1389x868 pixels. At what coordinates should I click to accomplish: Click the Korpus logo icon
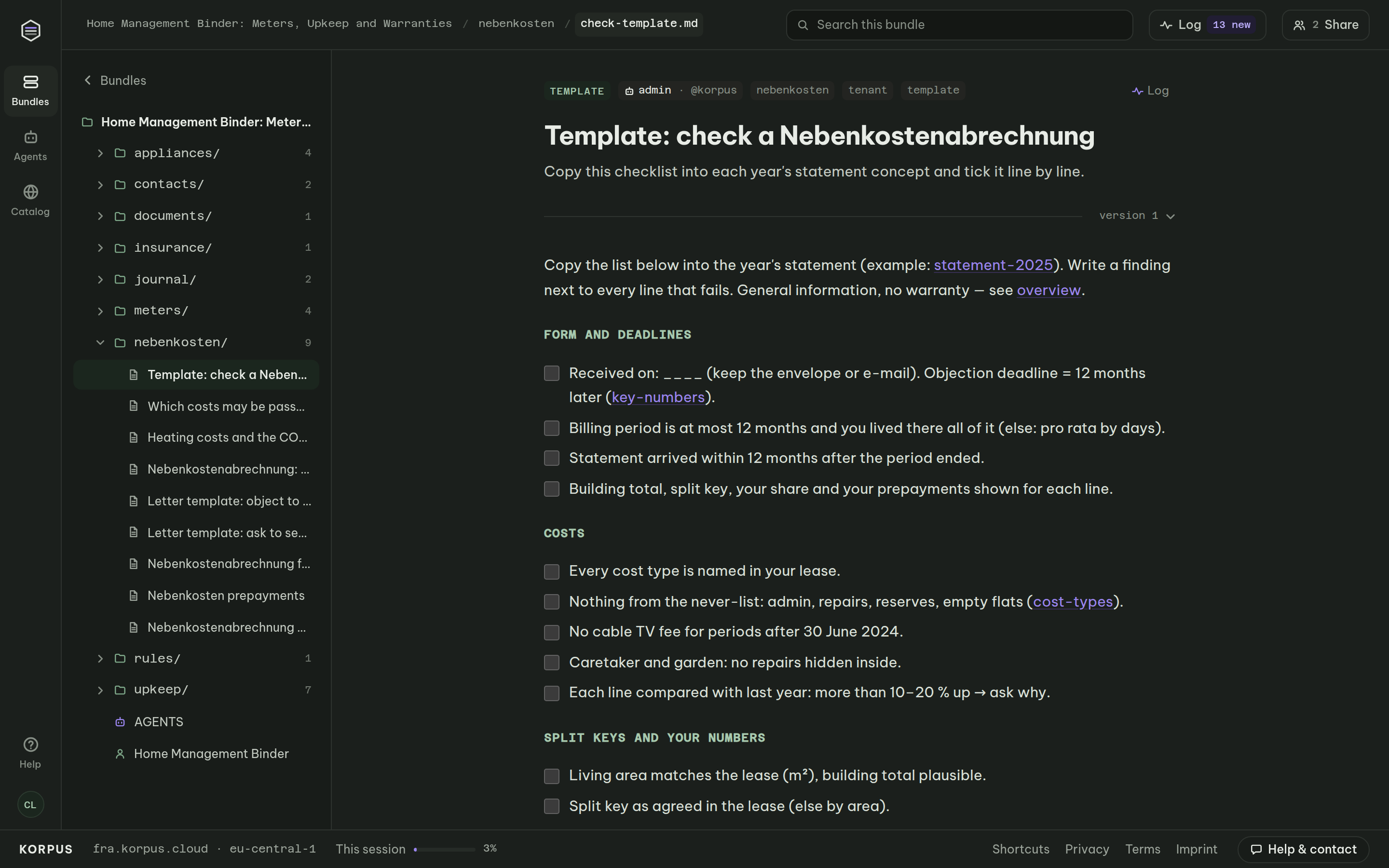[30, 30]
